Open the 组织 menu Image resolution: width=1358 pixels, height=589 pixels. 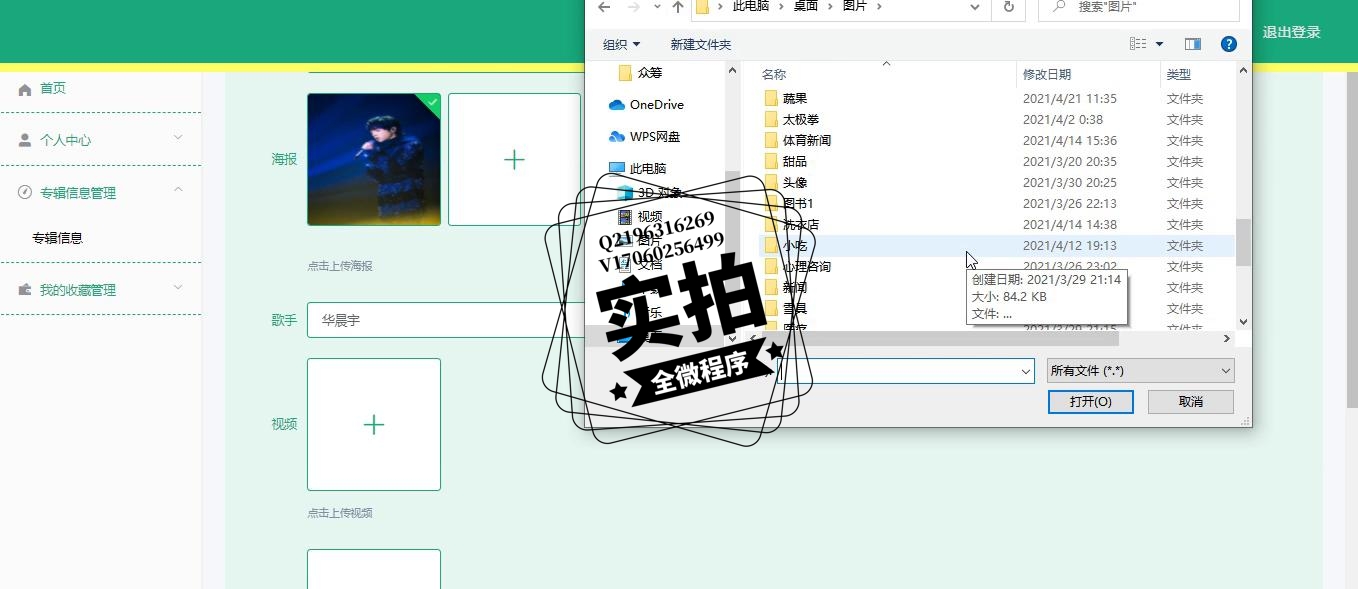coord(621,44)
